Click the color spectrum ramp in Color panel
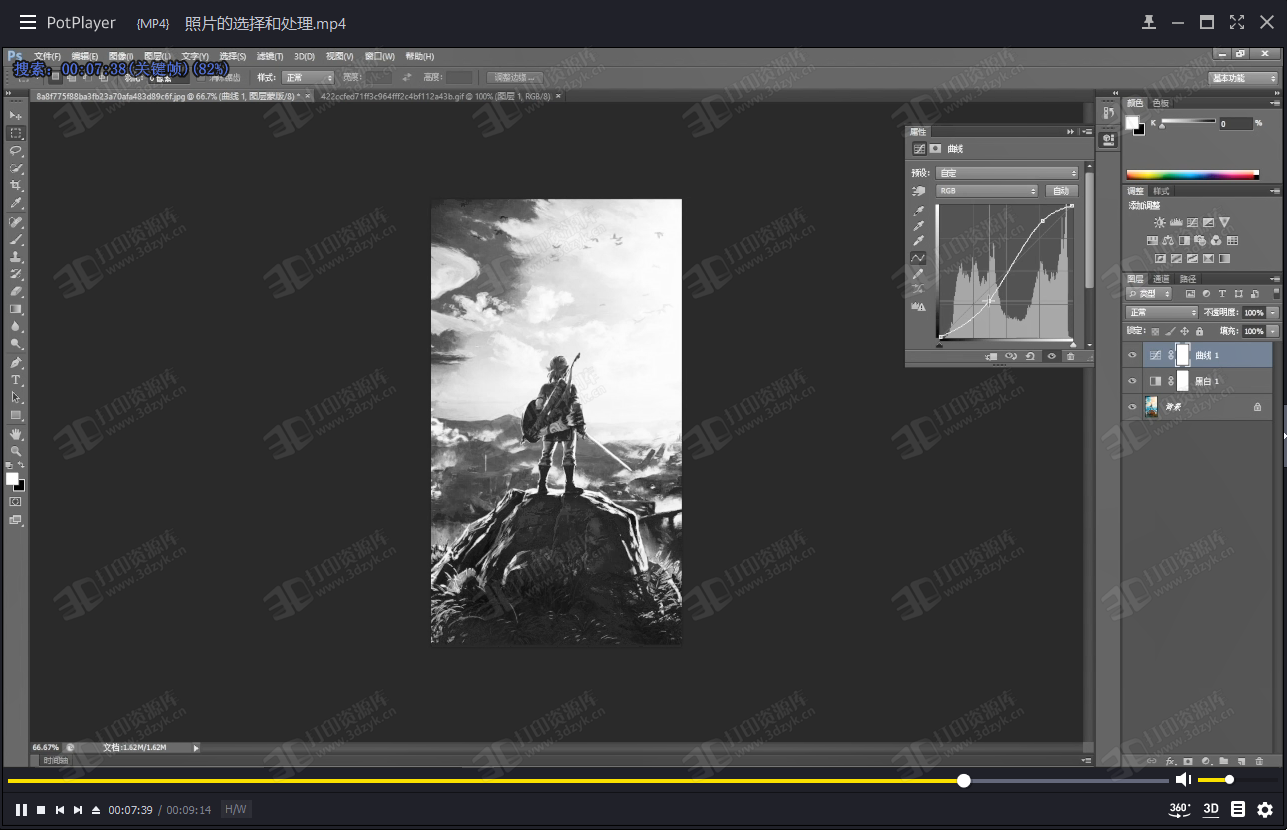The image size is (1287, 830). (x=1192, y=174)
